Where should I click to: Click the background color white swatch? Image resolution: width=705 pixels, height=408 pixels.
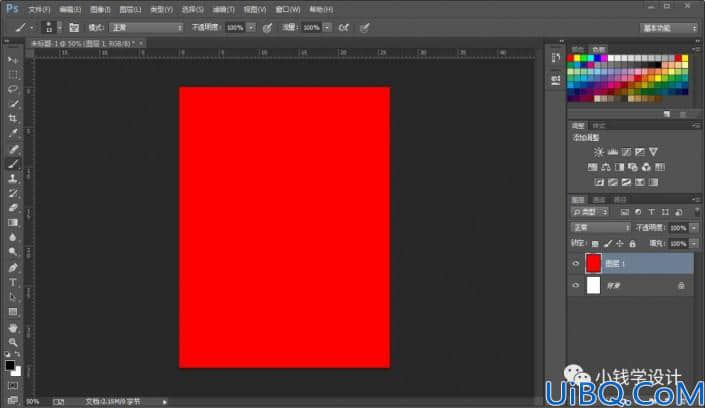tap(17, 372)
